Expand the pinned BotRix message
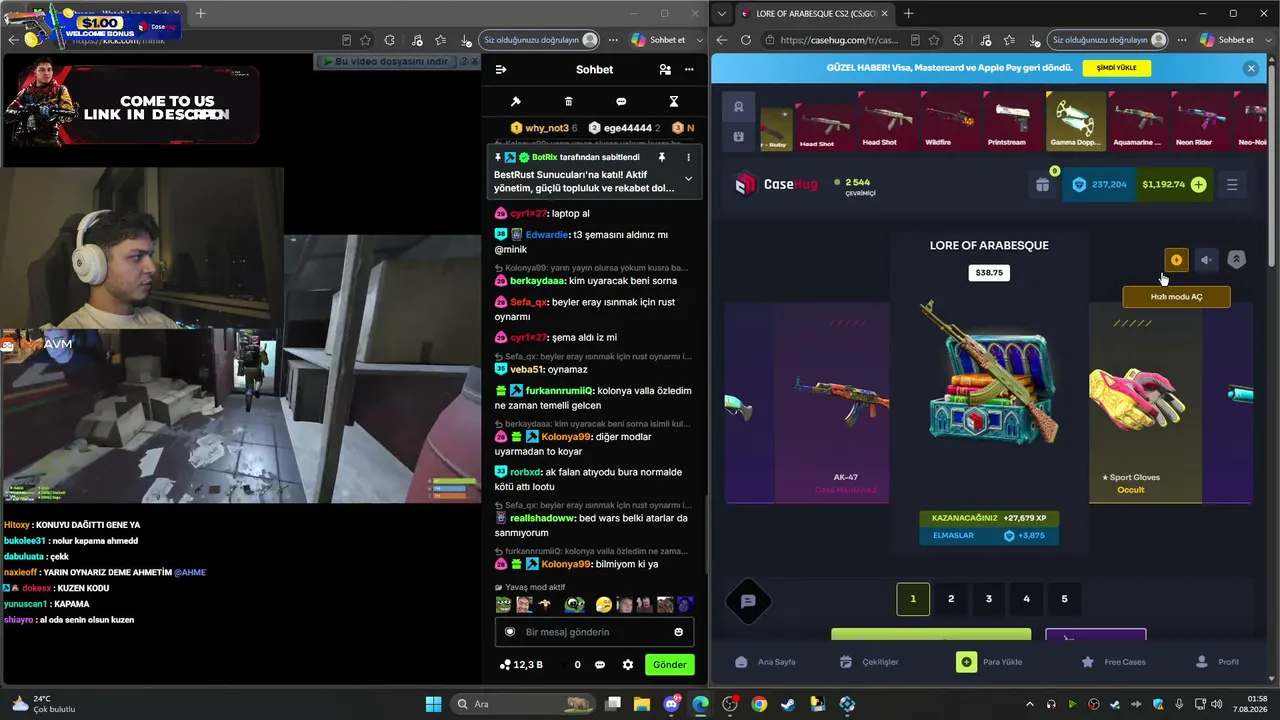Screen dimensions: 1280x720 [x=688, y=179]
